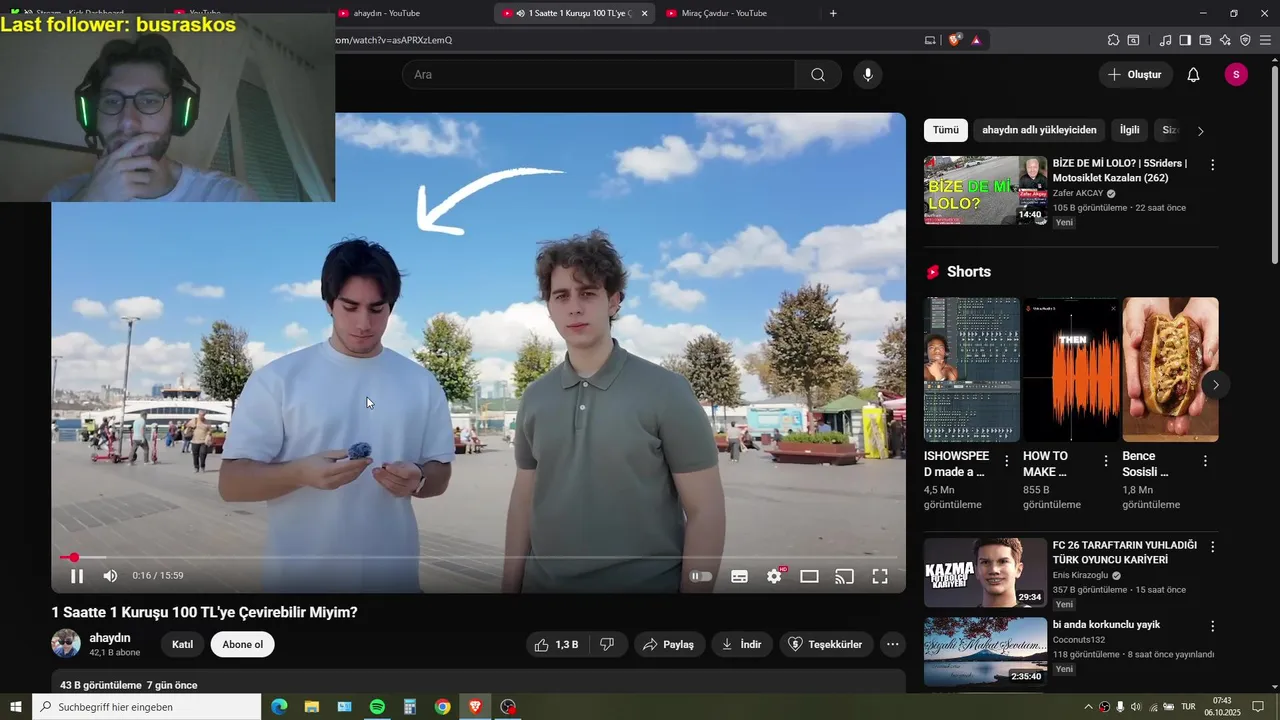Open options for 'FC 26' video
Viewport: 1280px width, 720px height.
click(1212, 547)
